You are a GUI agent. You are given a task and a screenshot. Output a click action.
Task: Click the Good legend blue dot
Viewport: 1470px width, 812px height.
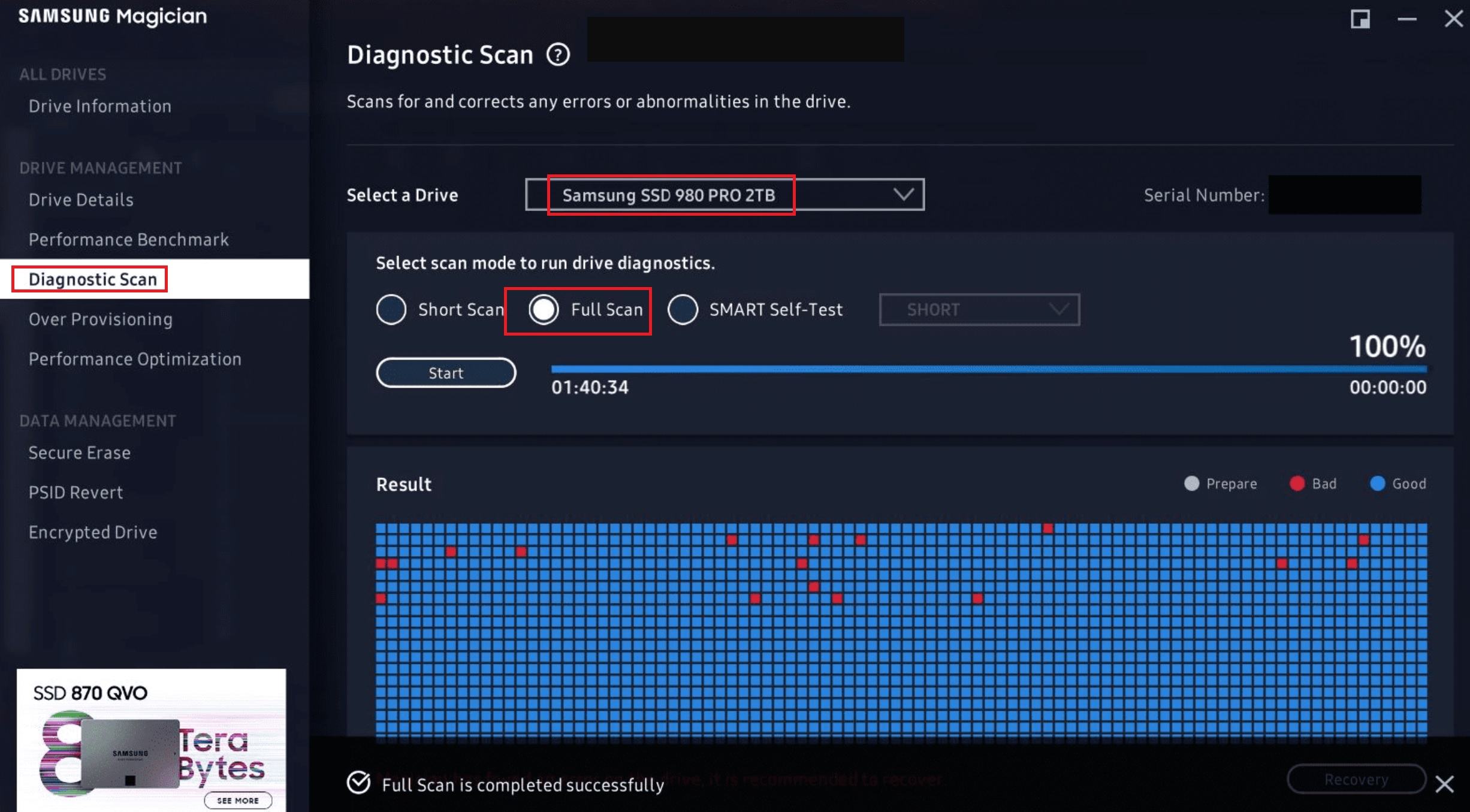1377,484
